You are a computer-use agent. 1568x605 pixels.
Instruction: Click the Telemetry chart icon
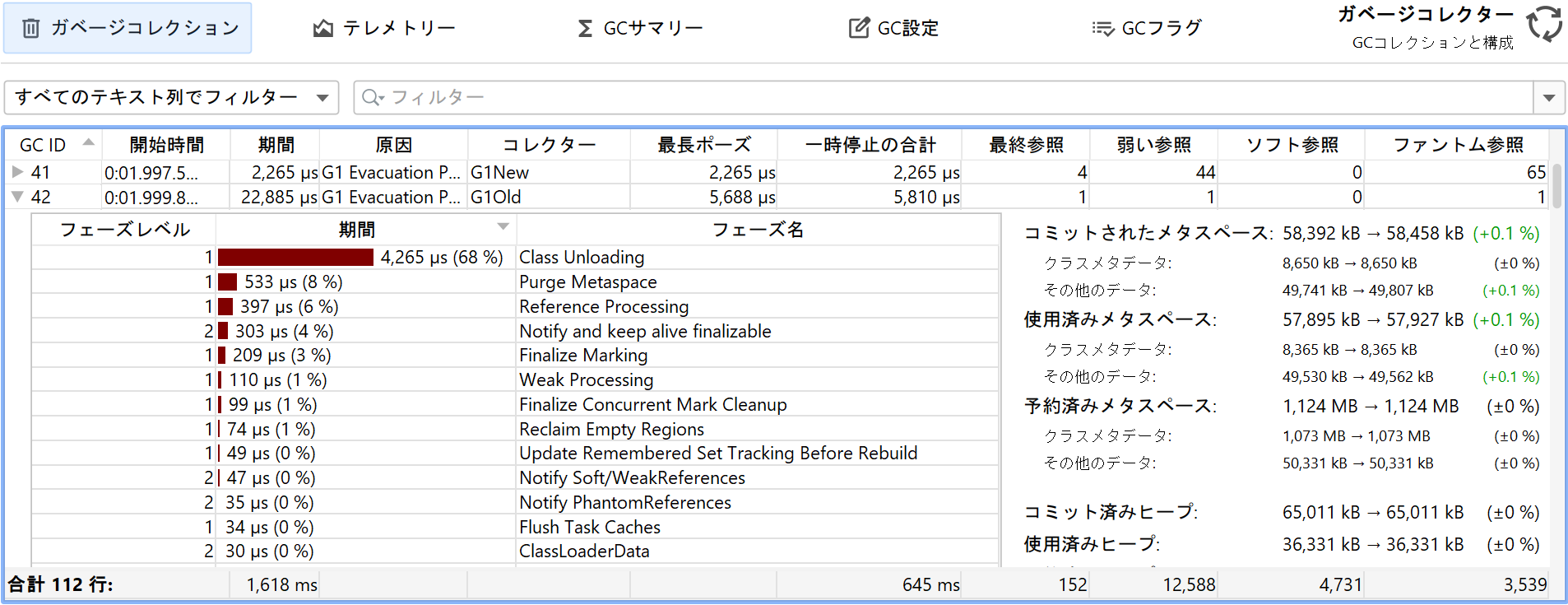322,29
